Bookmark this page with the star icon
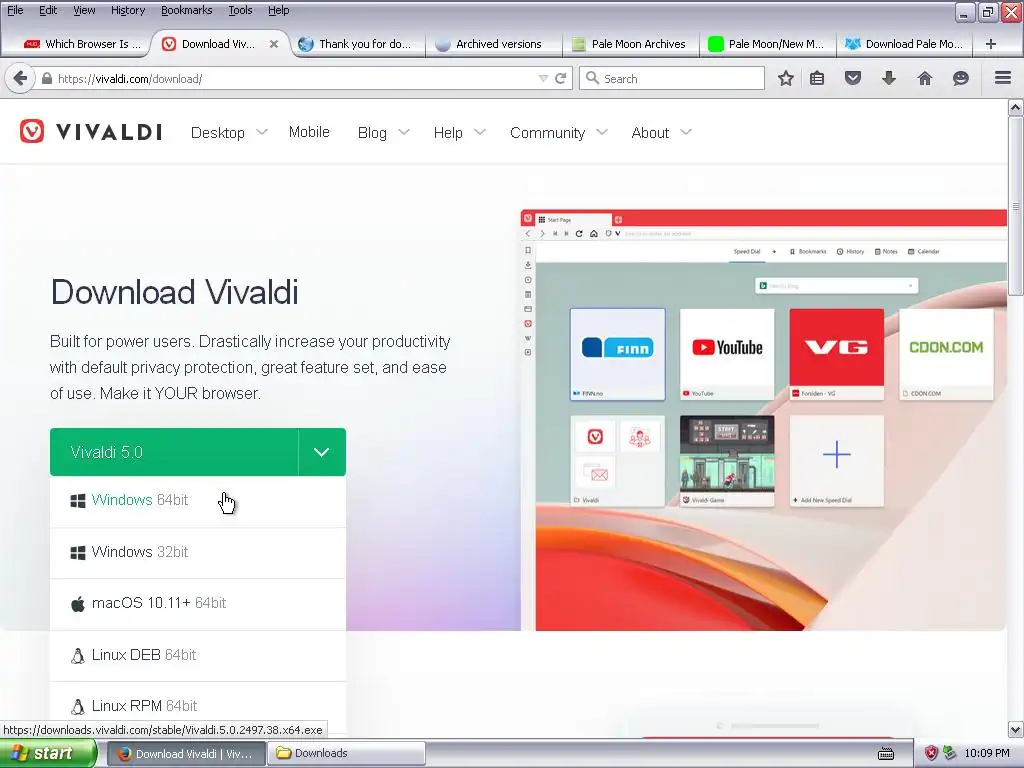This screenshot has width=1024, height=768. click(x=786, y=78)
